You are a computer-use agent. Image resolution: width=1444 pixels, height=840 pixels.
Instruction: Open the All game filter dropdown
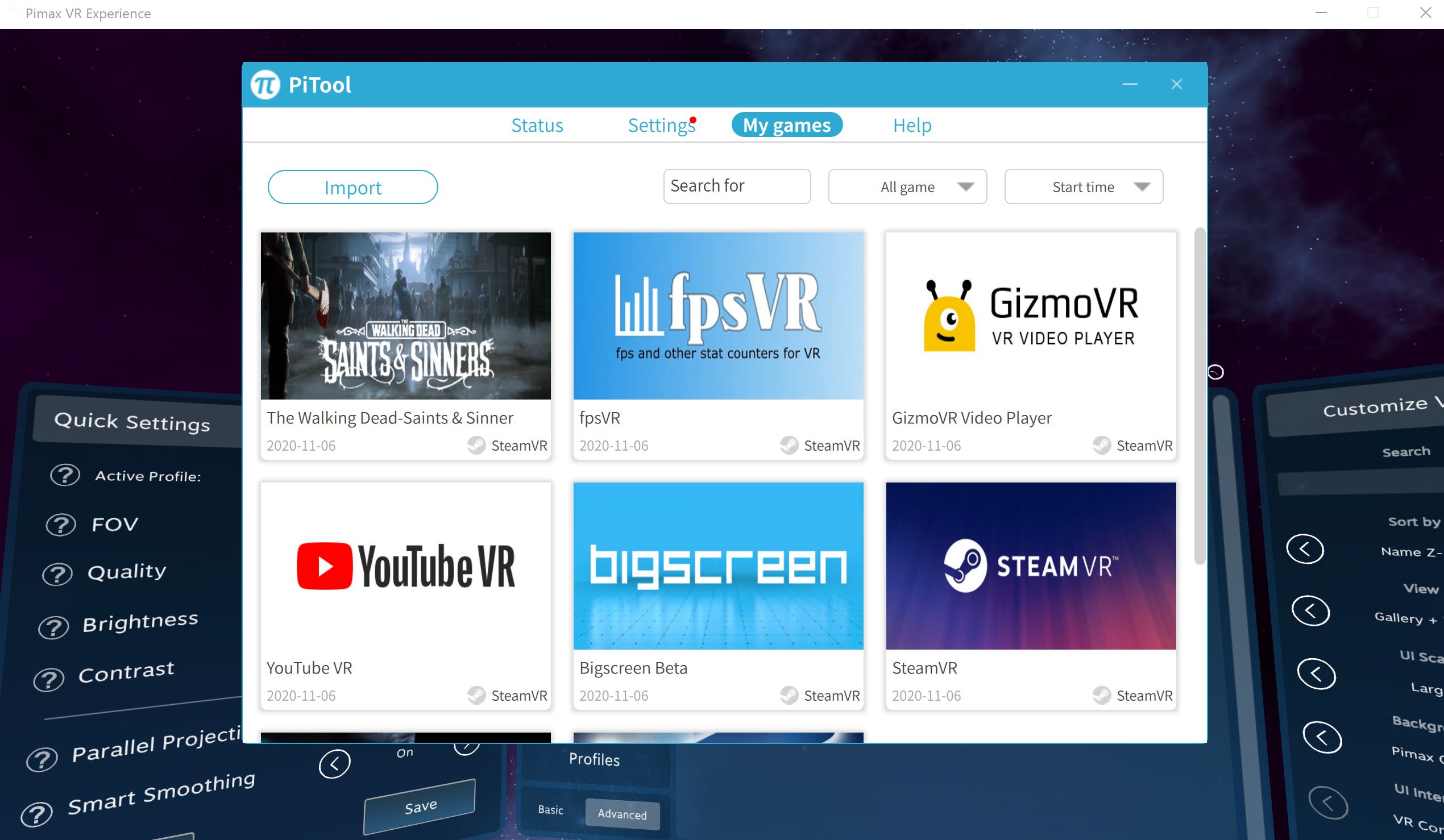[907, 186]
